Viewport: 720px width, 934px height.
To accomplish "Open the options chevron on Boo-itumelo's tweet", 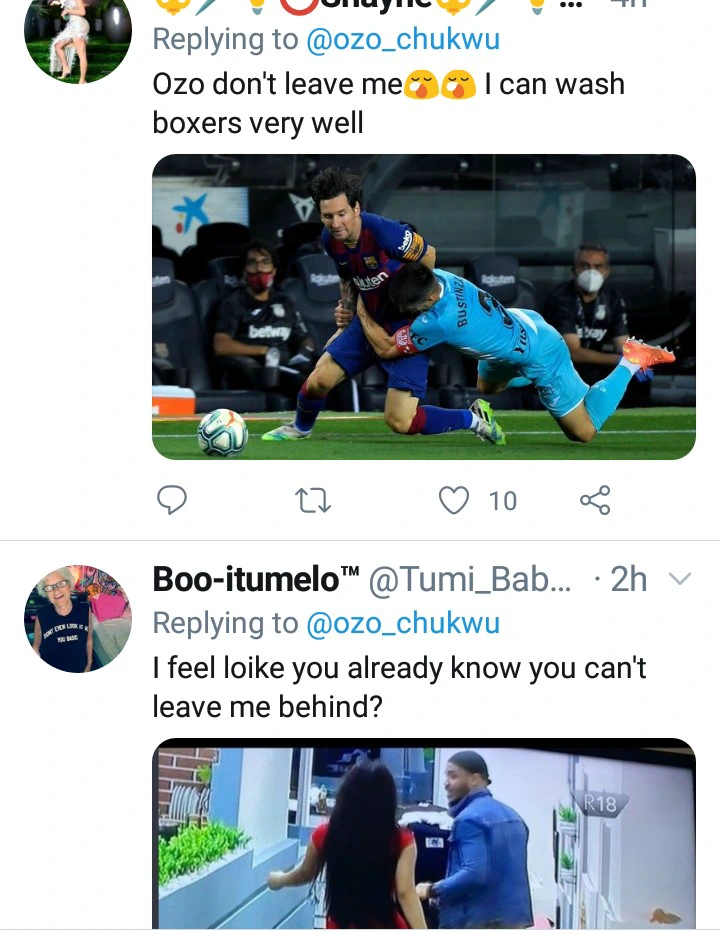I will (x=679, y=579).
